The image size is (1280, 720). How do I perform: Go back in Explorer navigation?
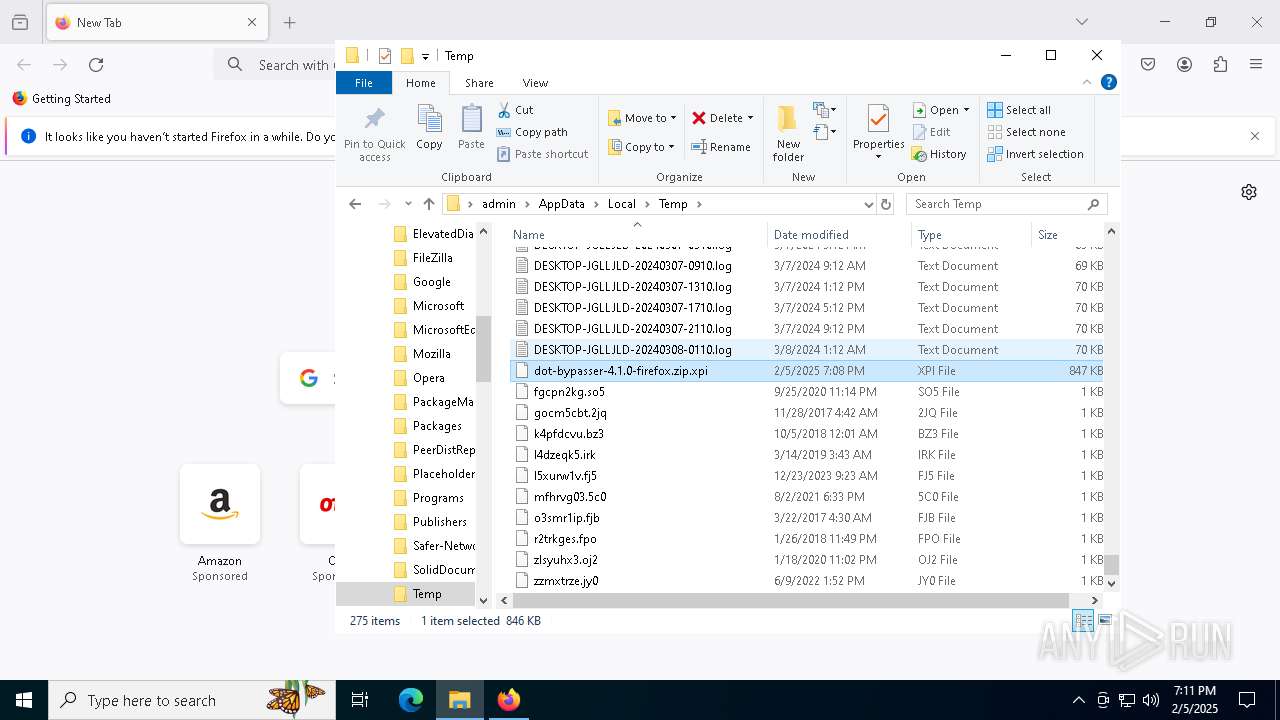click(355, 204)
